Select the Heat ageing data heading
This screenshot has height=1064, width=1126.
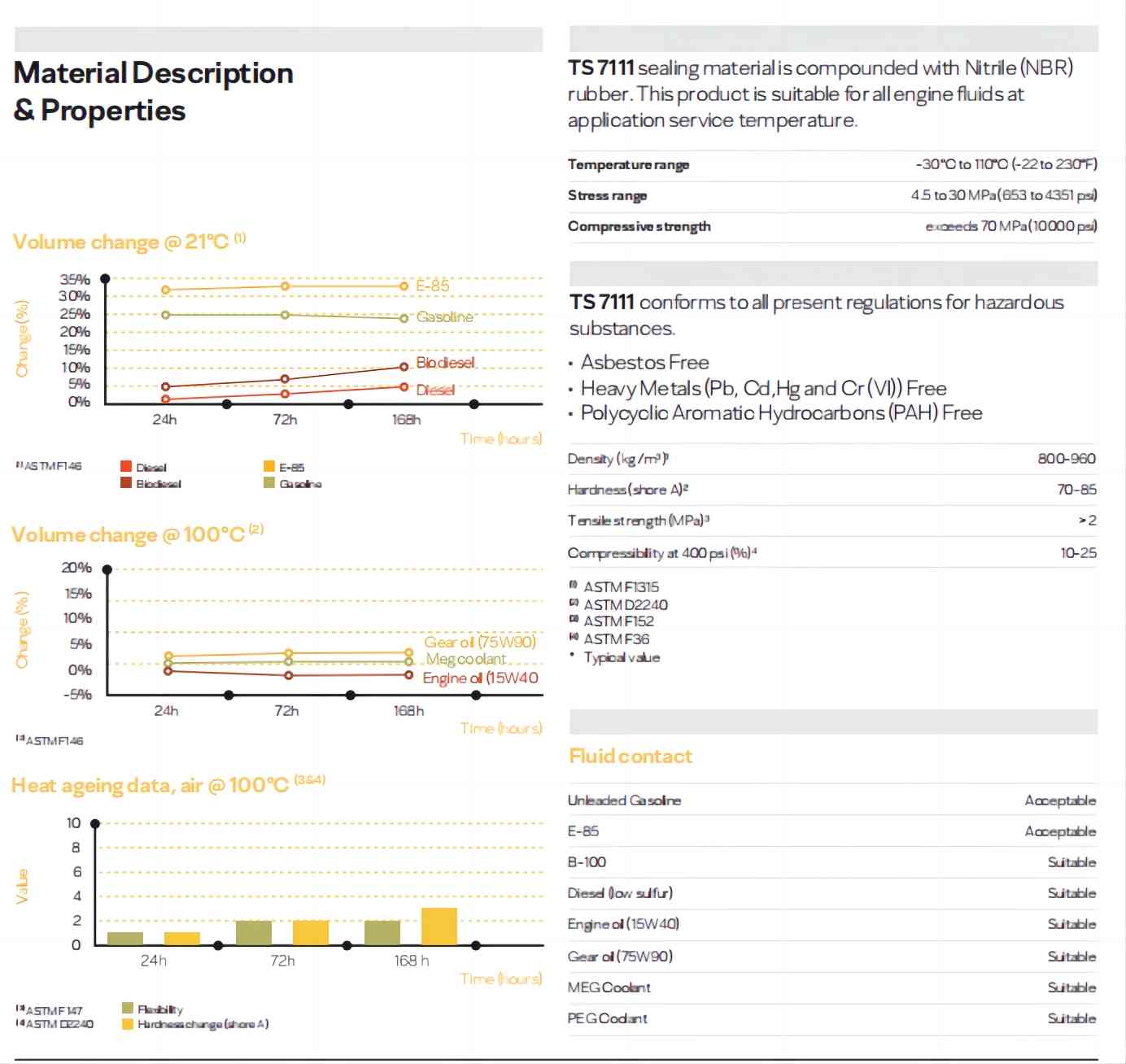pyautogui.click(x=151, y=785)
